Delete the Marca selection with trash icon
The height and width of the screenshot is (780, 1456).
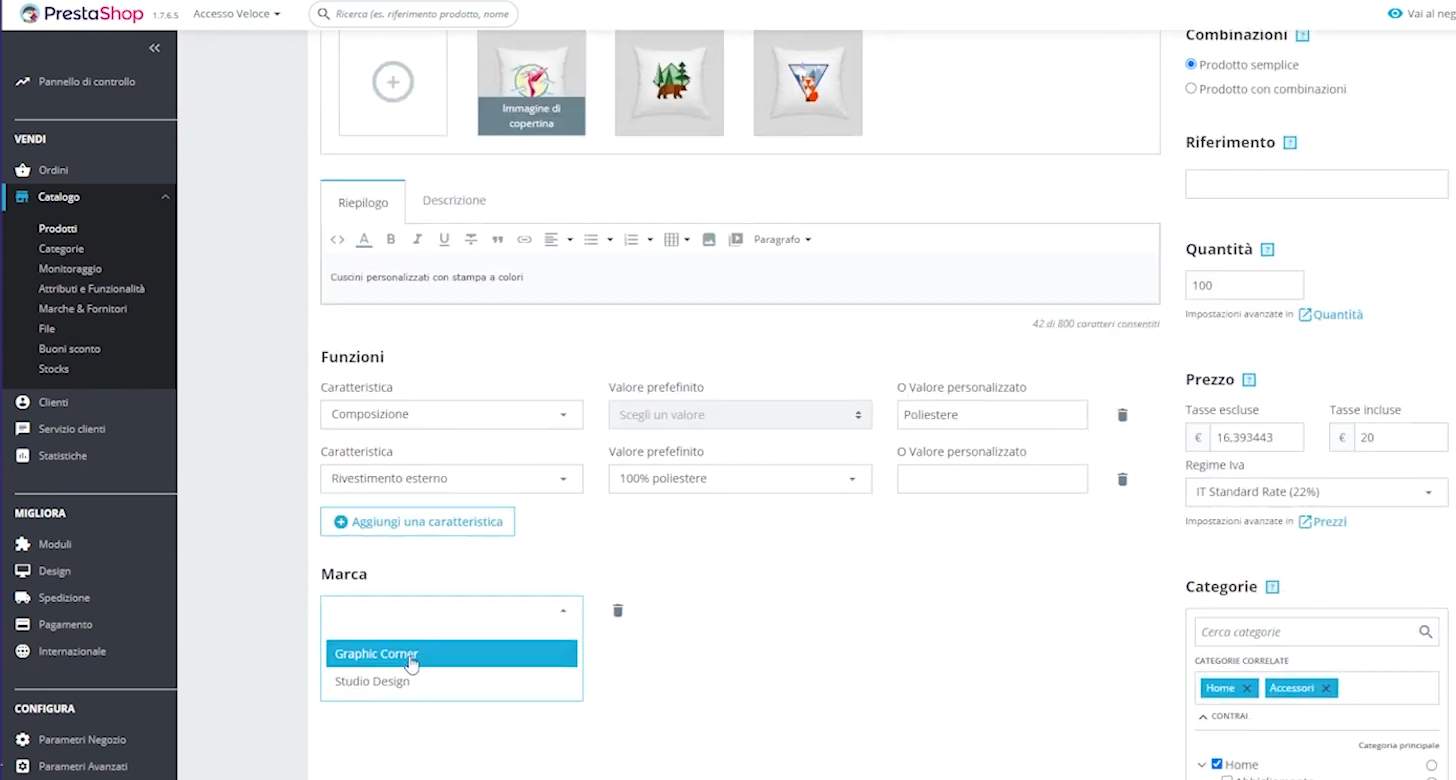tap(618, 611)
